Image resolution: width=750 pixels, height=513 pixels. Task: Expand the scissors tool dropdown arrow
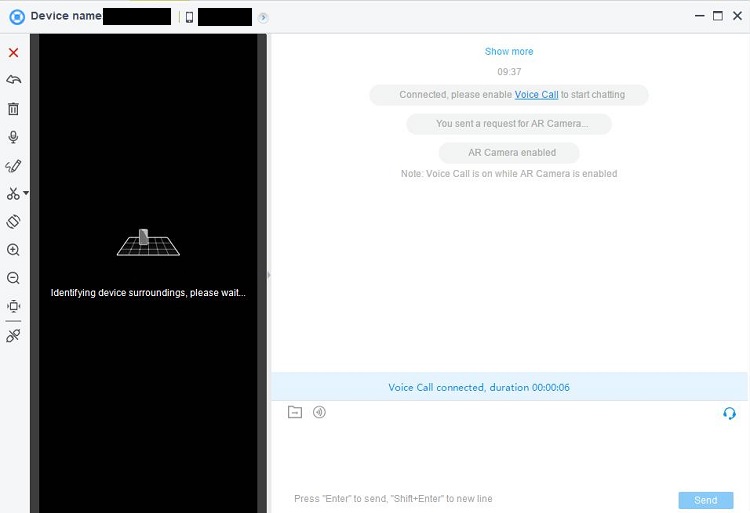(x=26, y=193)
